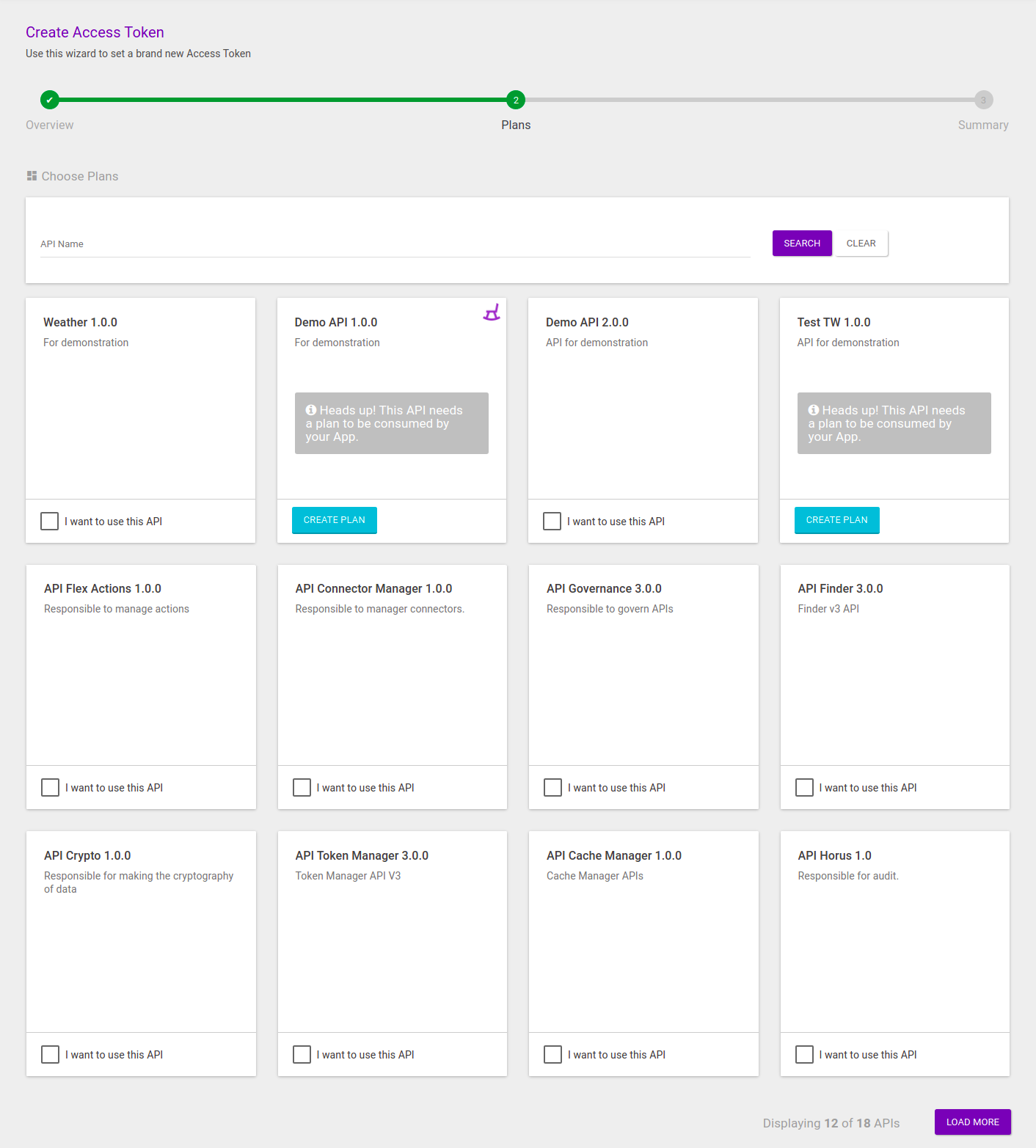
Task: Switch to the Summary step
Action: pos(983,125)
